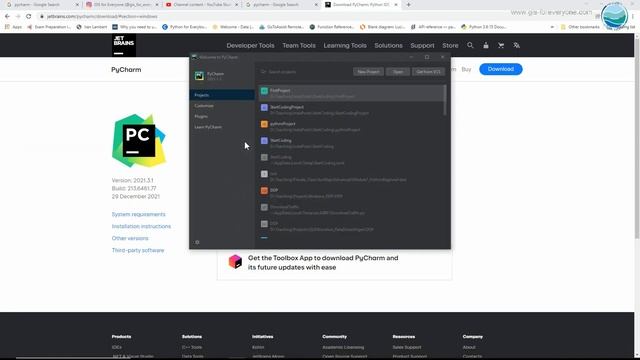
Task: Click the JetBrains logo on the website
Action: pos(124,45)
